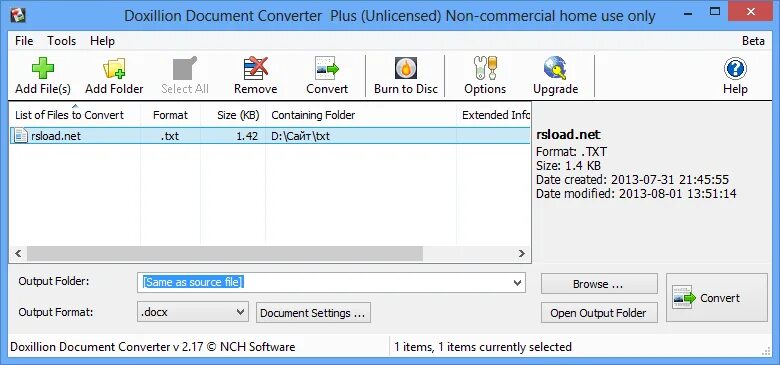Click the Beta label in the menu bar
Image resolution: width=780 pixels, height=365 pixels.
(753, 41)
